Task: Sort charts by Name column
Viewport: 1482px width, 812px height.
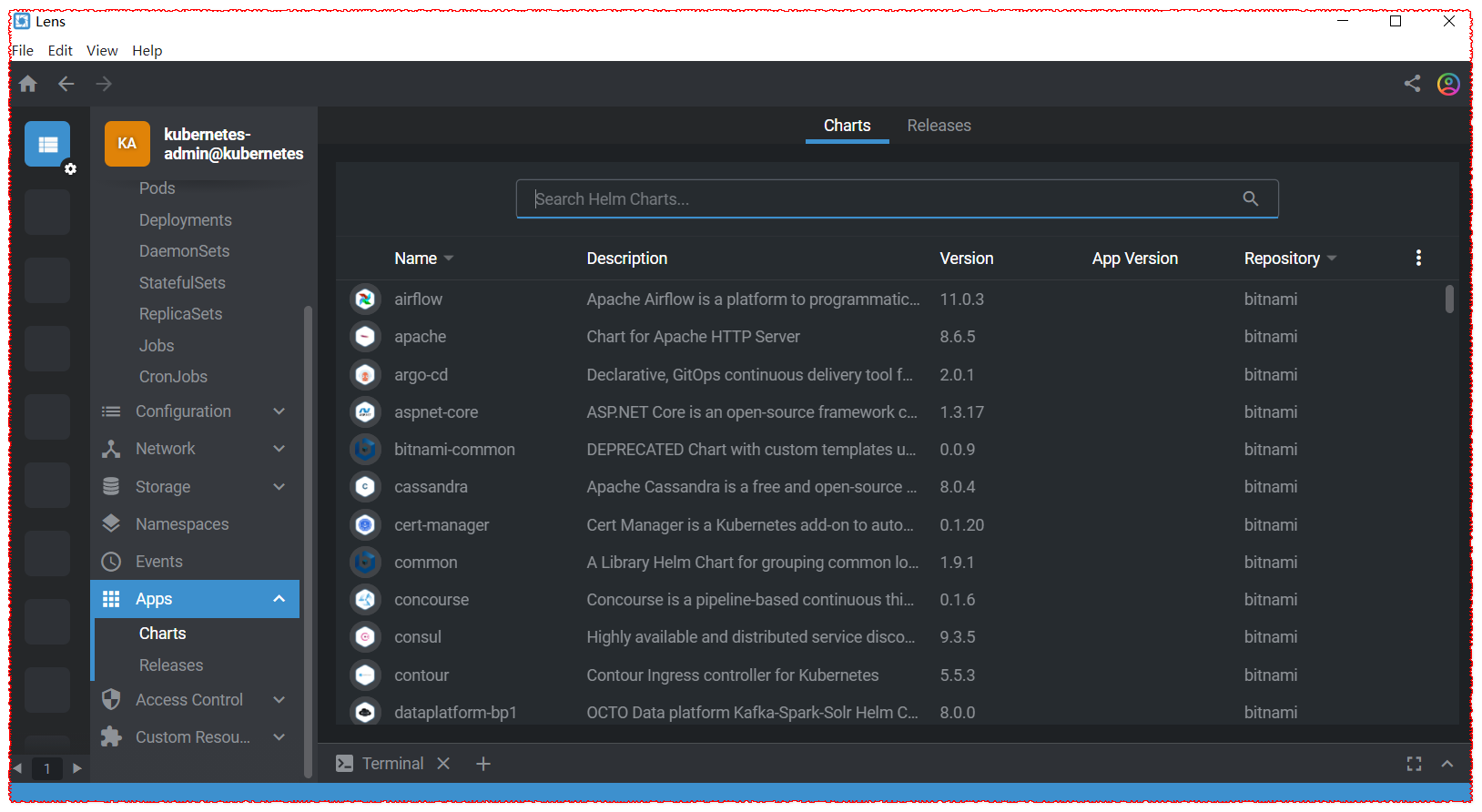Action: coord(423,259)
